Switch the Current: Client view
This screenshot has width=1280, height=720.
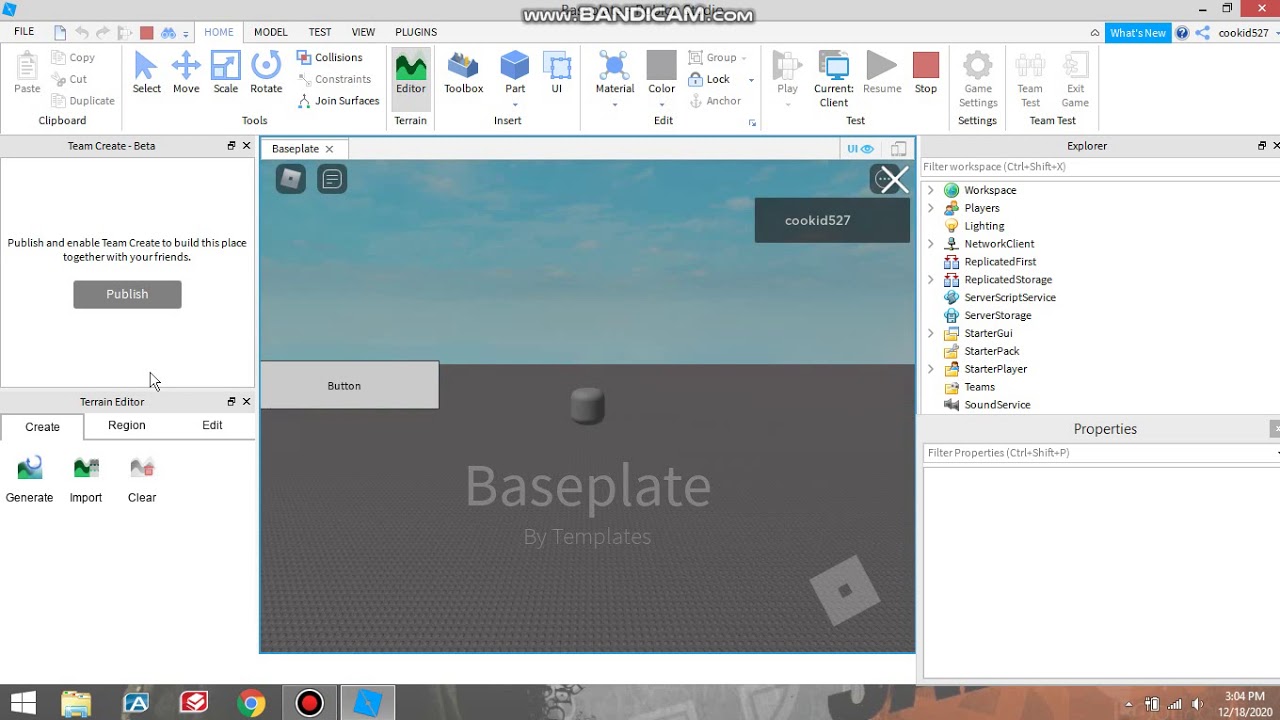(834, 80)
